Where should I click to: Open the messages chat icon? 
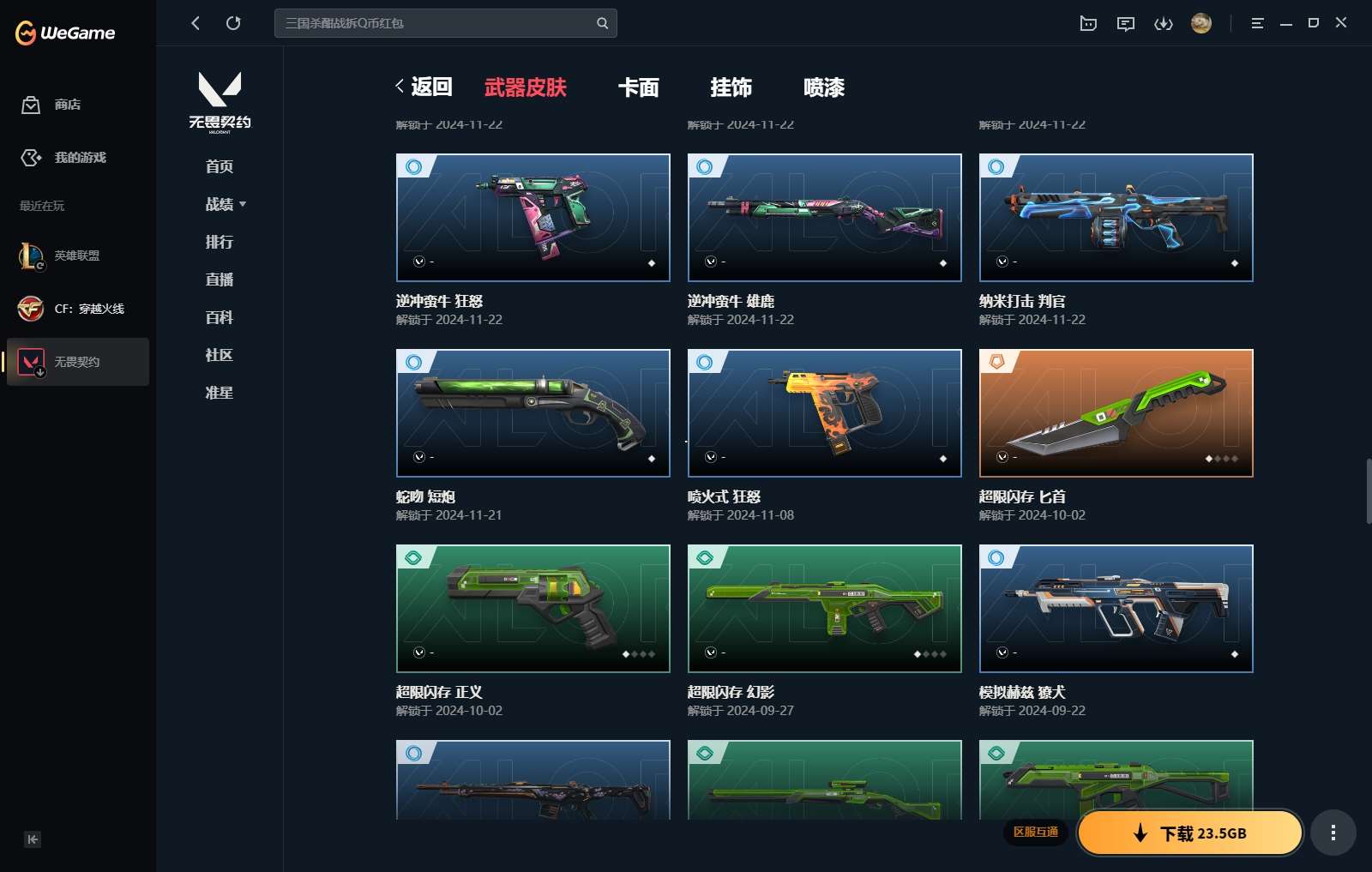pos(1126,23)
